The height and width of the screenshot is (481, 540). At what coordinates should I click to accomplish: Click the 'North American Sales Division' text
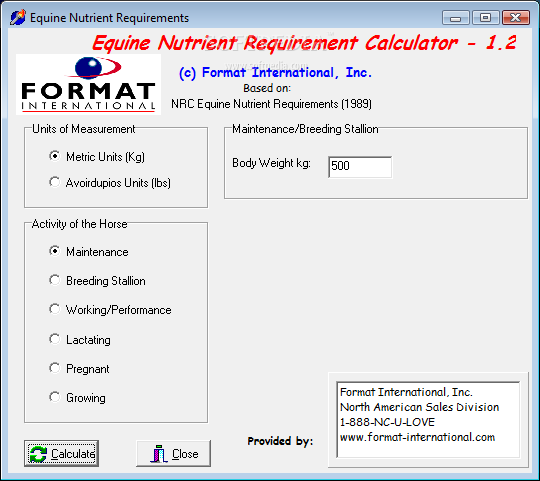pyautogui.click(x=419, y=407)
